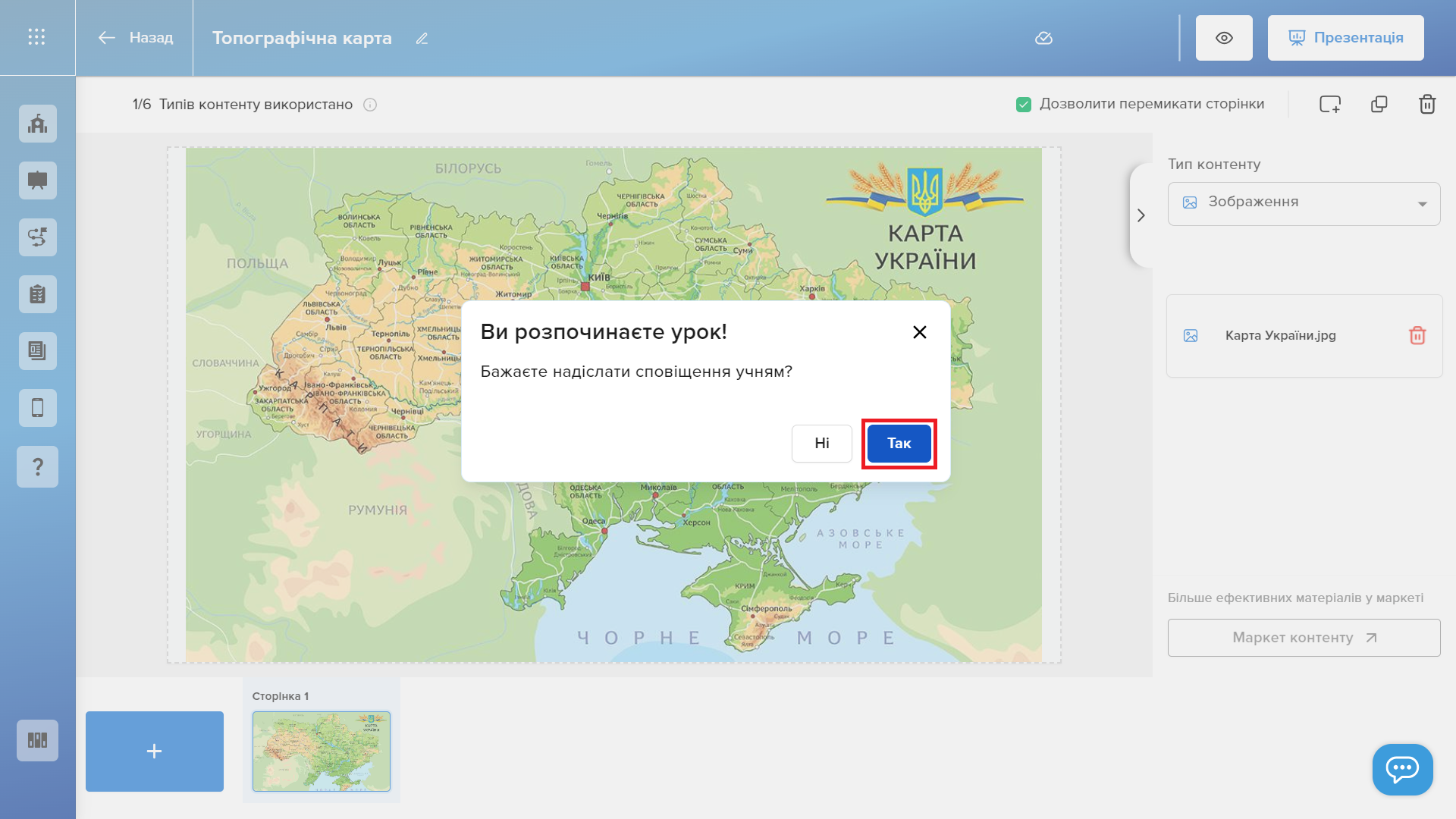
Task: Click the cloud saved status icon
Action: [x=1043, y=38]
